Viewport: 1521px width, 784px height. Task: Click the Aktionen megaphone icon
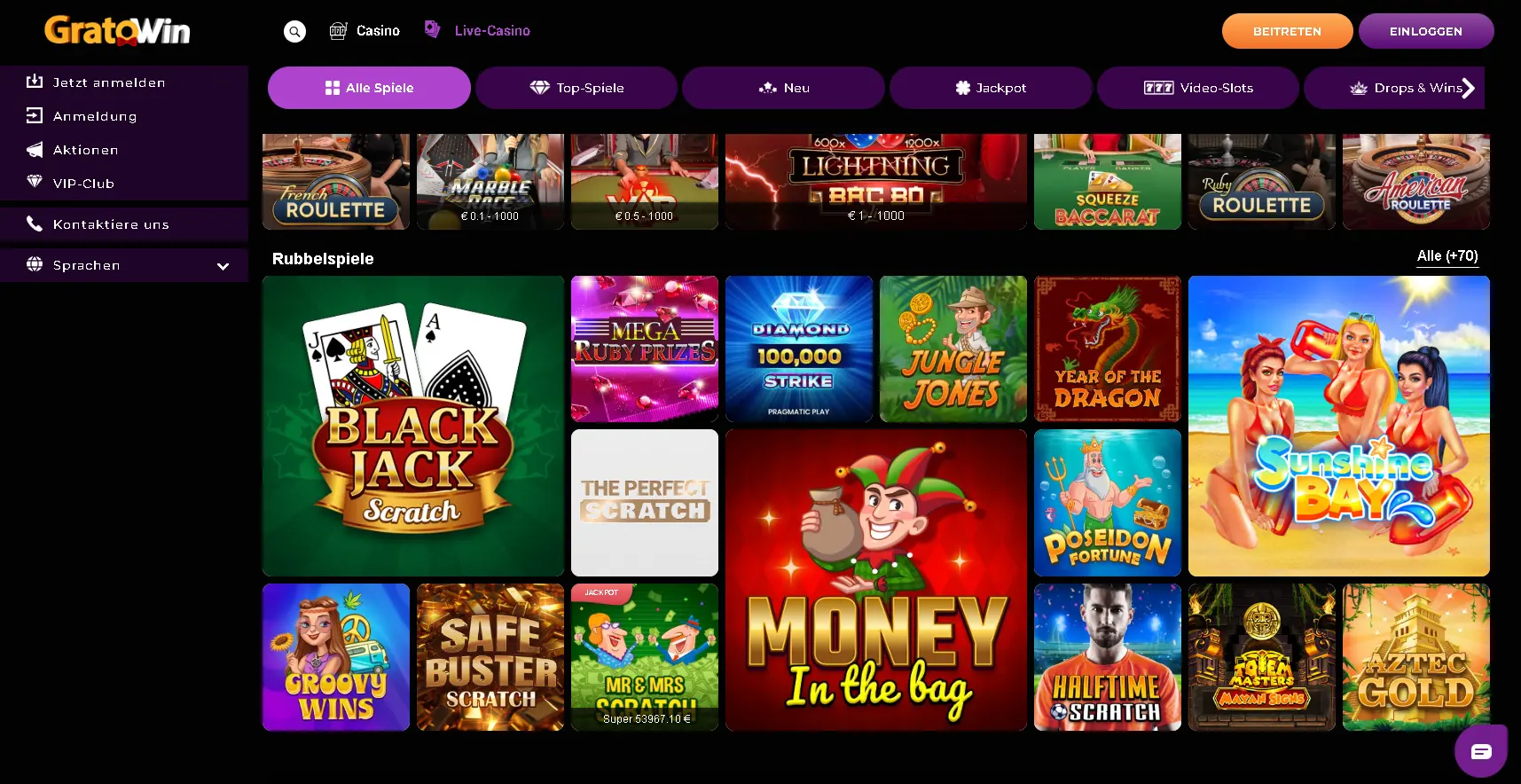(35, 149)
